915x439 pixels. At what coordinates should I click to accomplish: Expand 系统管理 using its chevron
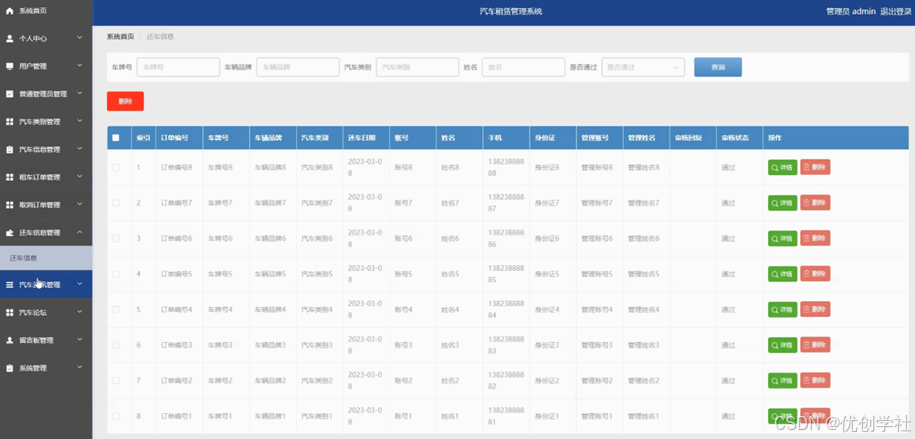point(80,368)
